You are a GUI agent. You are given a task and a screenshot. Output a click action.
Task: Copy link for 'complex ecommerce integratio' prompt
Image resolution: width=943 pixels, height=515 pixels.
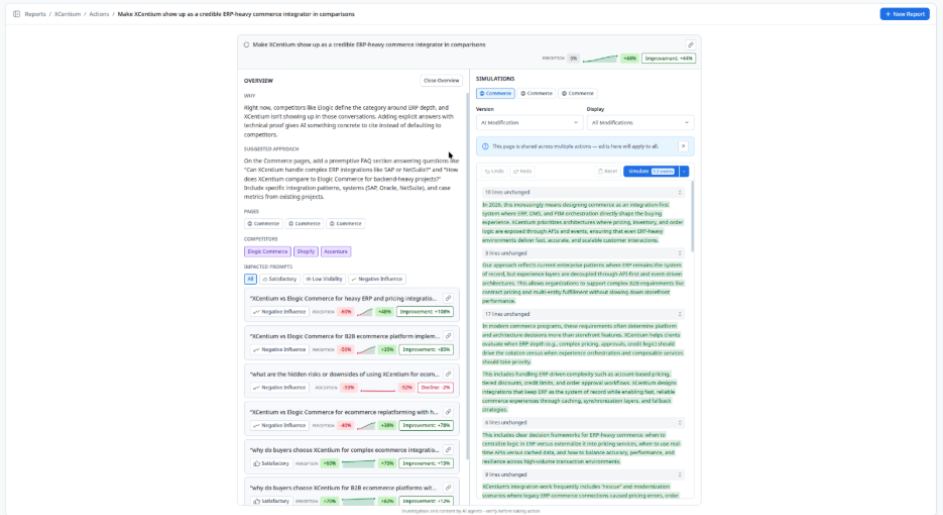pos(448,450)
